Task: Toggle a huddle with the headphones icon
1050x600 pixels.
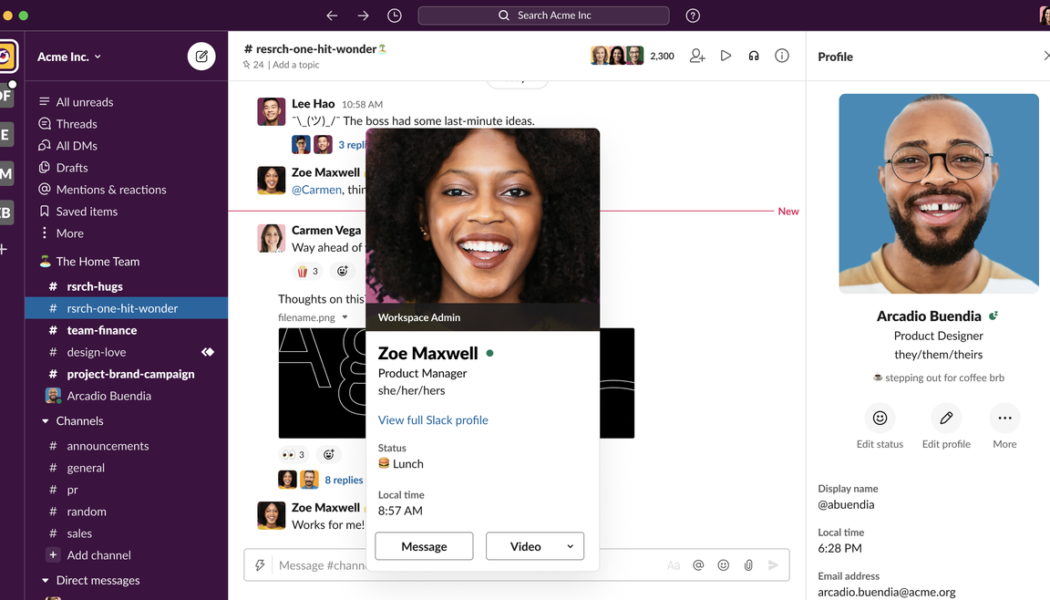Action: pyautogui.click(x=753, y=56)
